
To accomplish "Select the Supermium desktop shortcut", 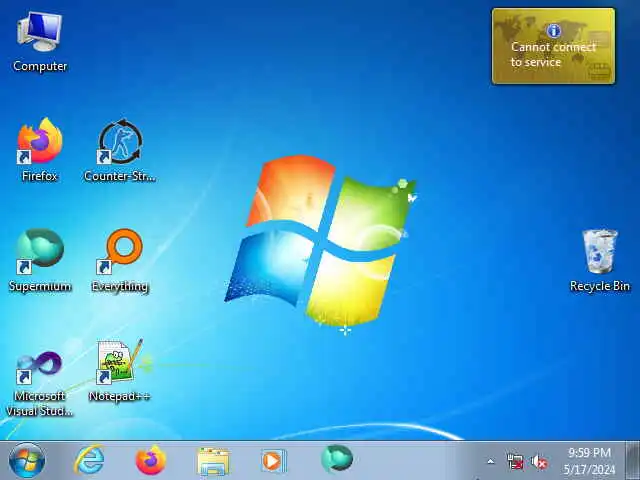I will (40, 260).
